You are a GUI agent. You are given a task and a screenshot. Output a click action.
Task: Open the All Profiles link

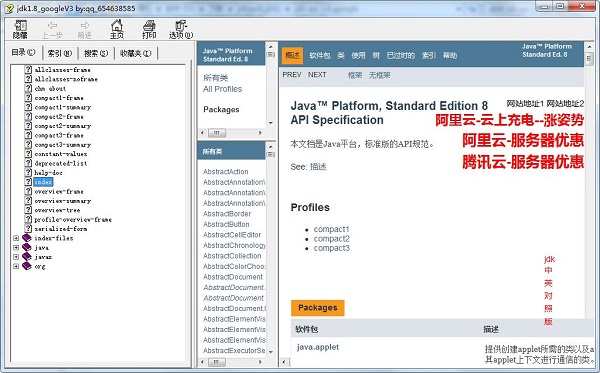(x=223, y=89)
